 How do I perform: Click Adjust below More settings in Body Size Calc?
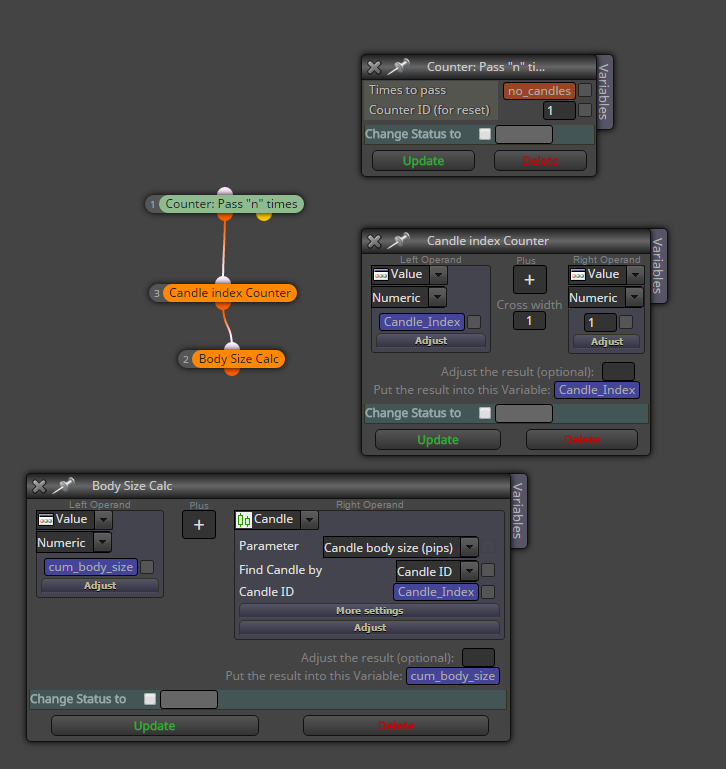tap(369, 628)
